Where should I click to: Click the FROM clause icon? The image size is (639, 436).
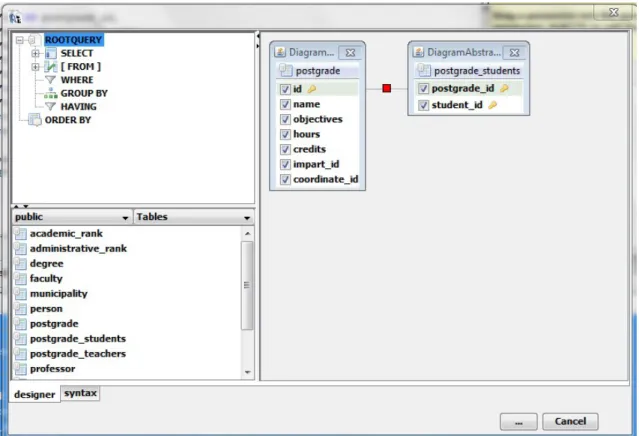click(51, 66)
